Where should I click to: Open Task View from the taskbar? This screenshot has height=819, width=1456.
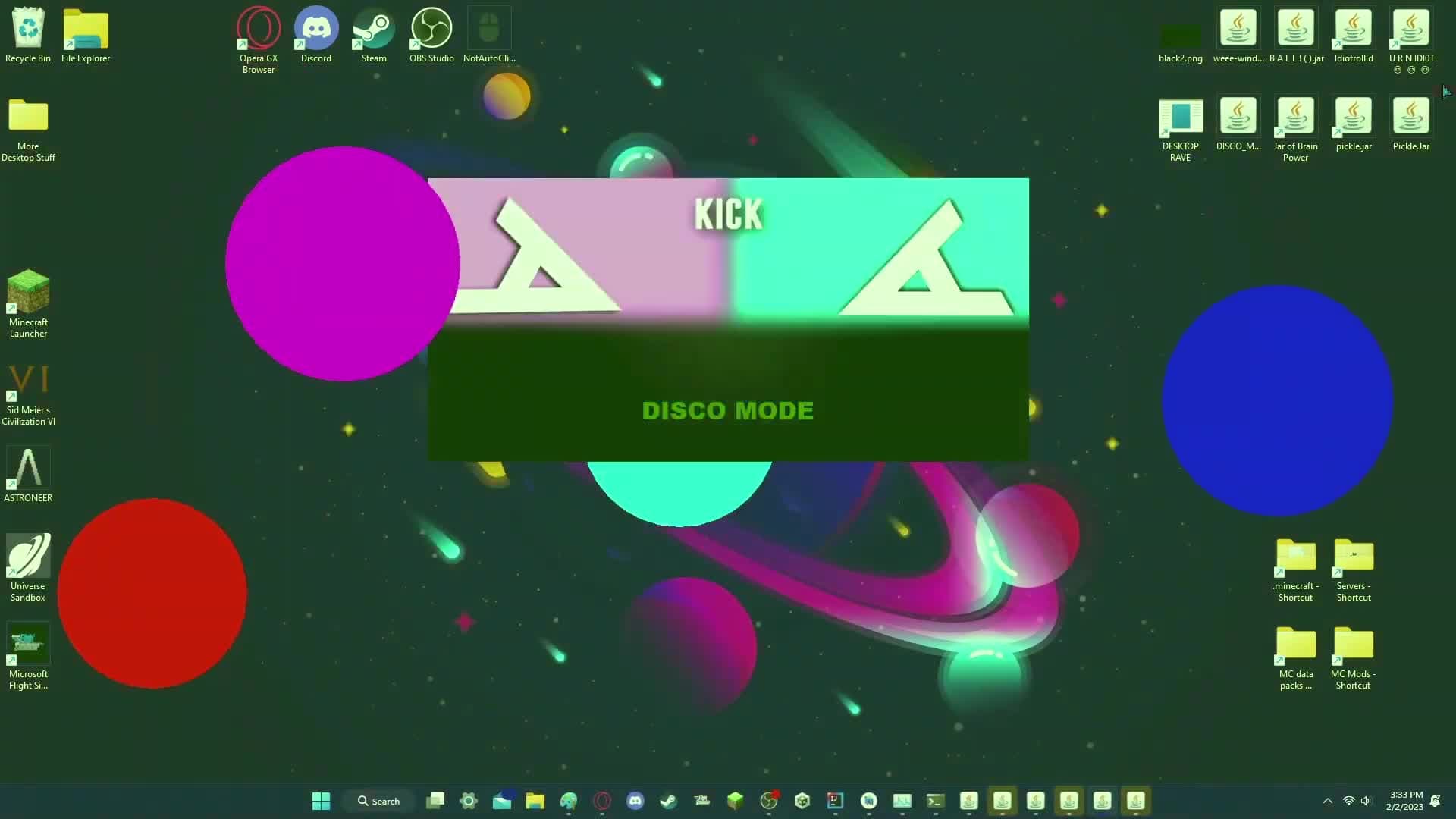435,801
